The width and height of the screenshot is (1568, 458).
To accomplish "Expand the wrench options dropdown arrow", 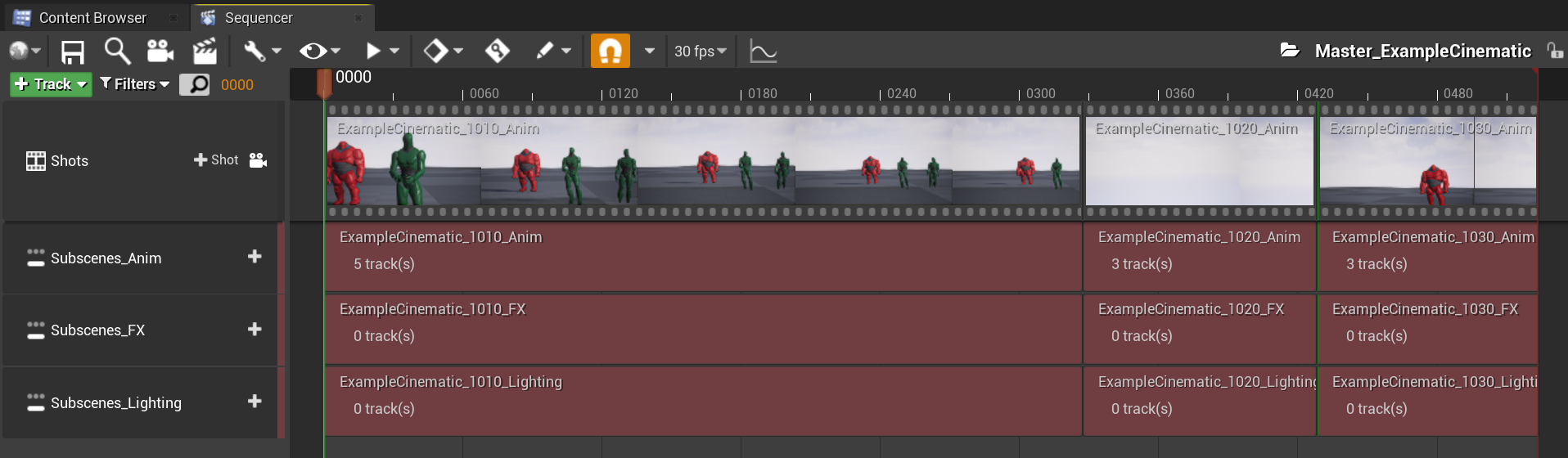I will [x=277, y=51].
